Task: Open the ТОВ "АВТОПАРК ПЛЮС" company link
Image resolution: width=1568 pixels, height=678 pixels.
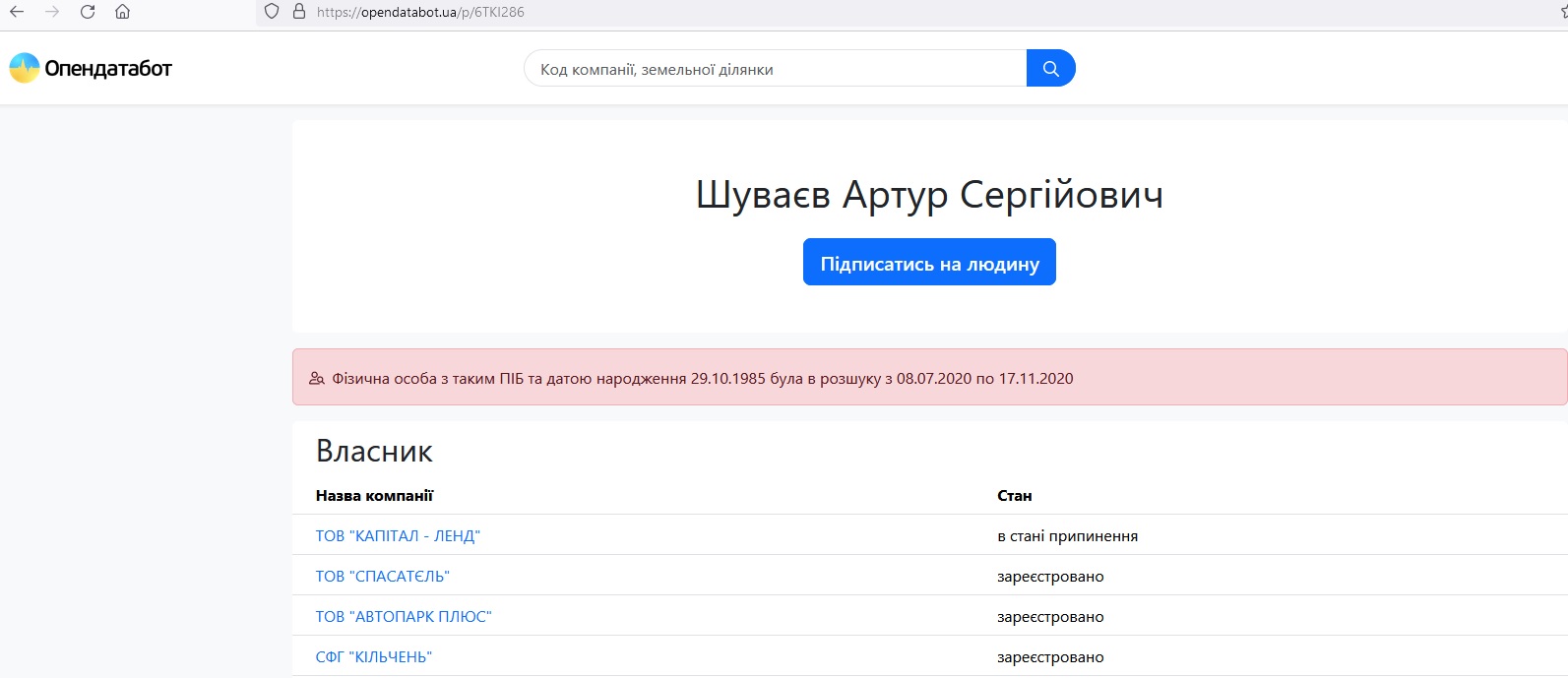Action: pyautogui.click(x=404, y=617)
